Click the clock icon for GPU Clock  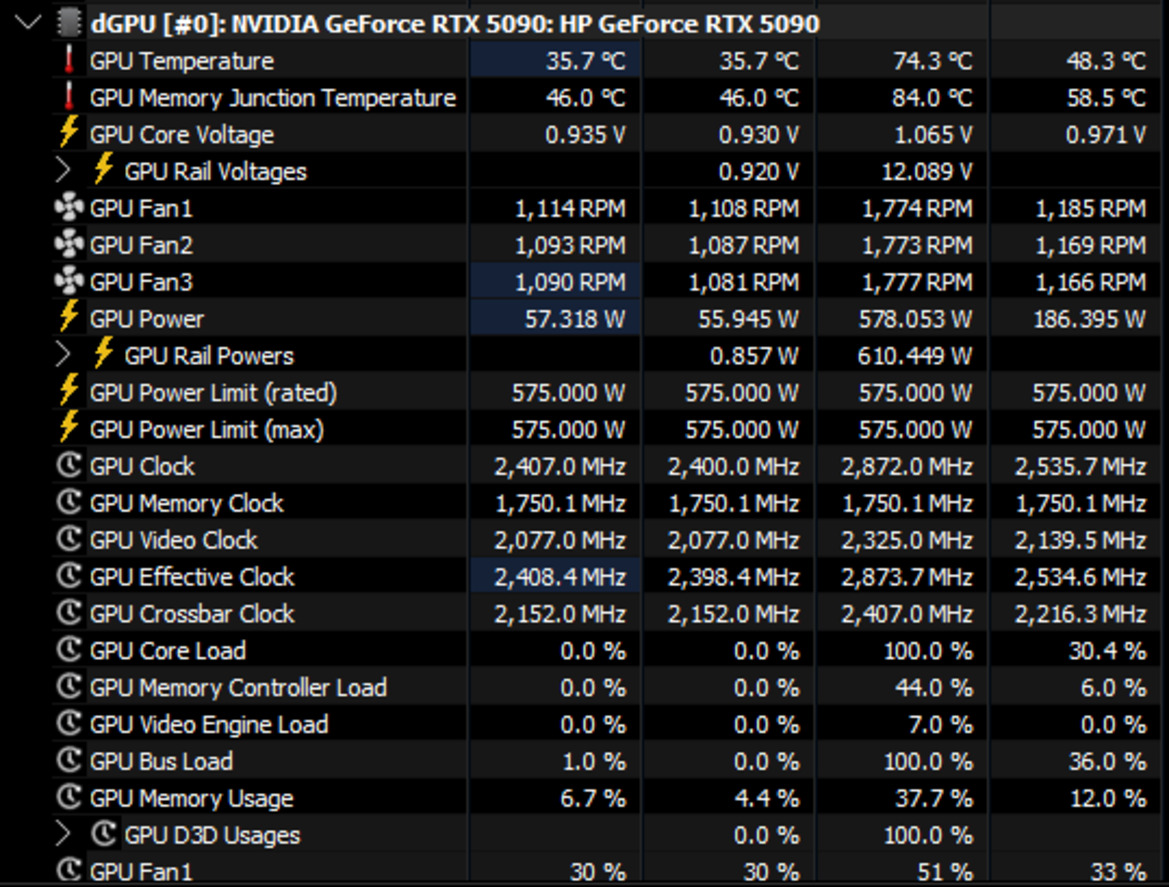tap(69, 465)
